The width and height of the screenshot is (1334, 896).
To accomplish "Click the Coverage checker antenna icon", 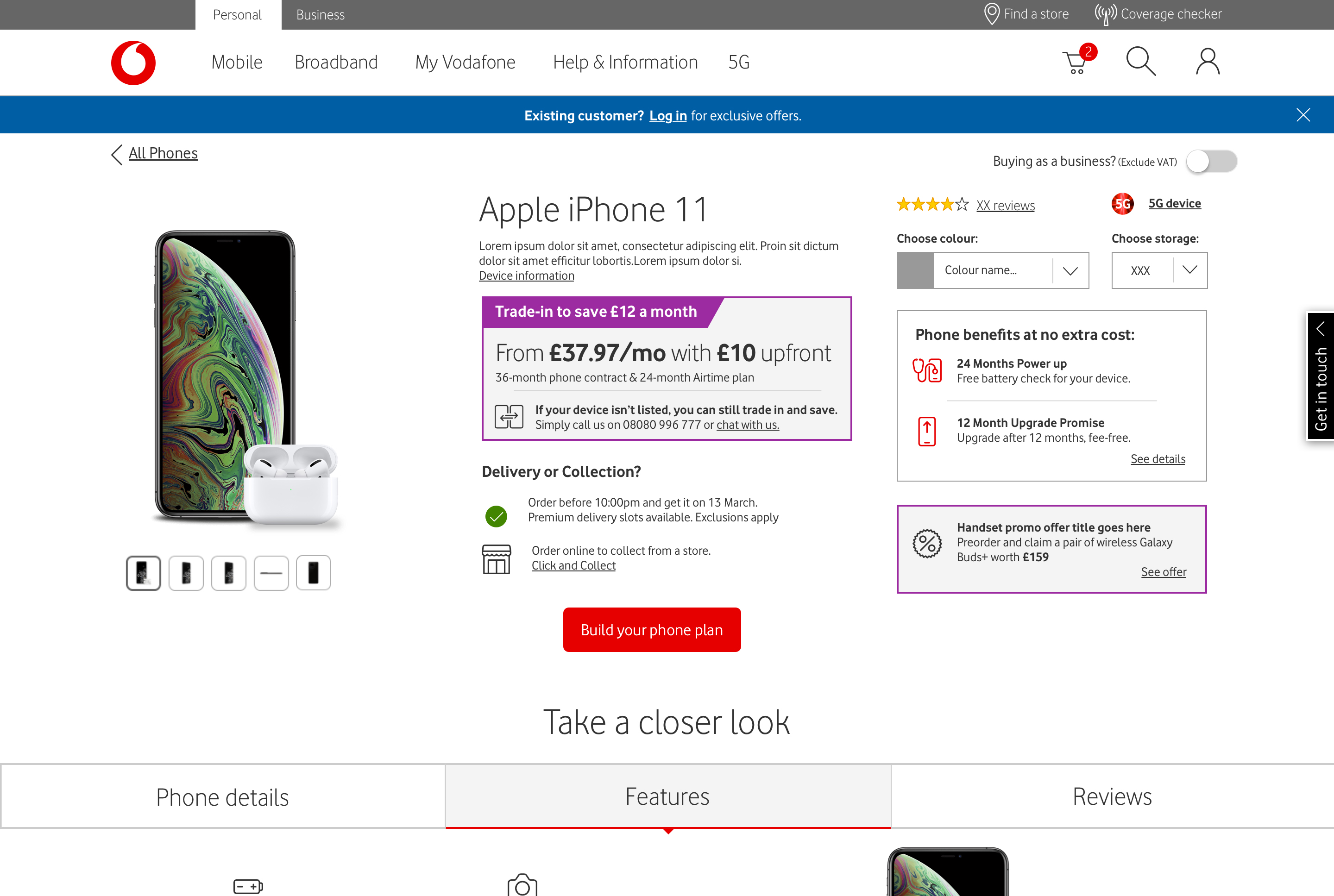I will click(1105, 14).
